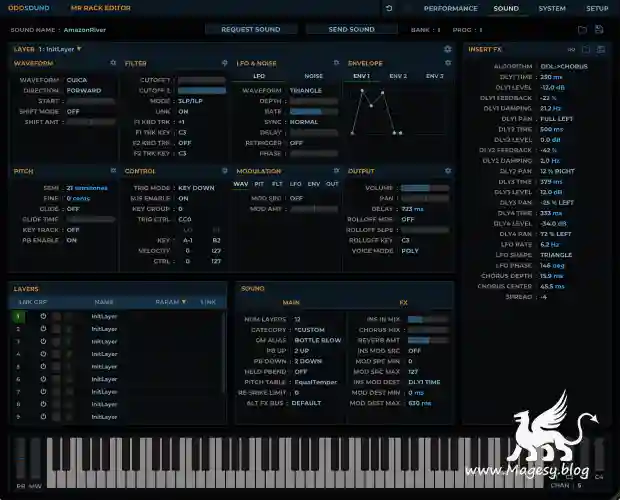The width and height of the screenshot is (620, 500).
Task: Click the pitch bend PB wheel strip
Action: pos(21,458)
